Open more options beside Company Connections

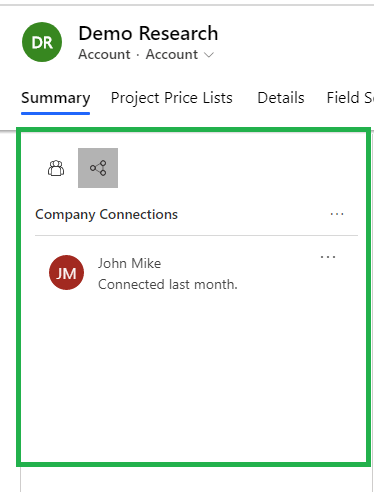click(x=337, y=214)
